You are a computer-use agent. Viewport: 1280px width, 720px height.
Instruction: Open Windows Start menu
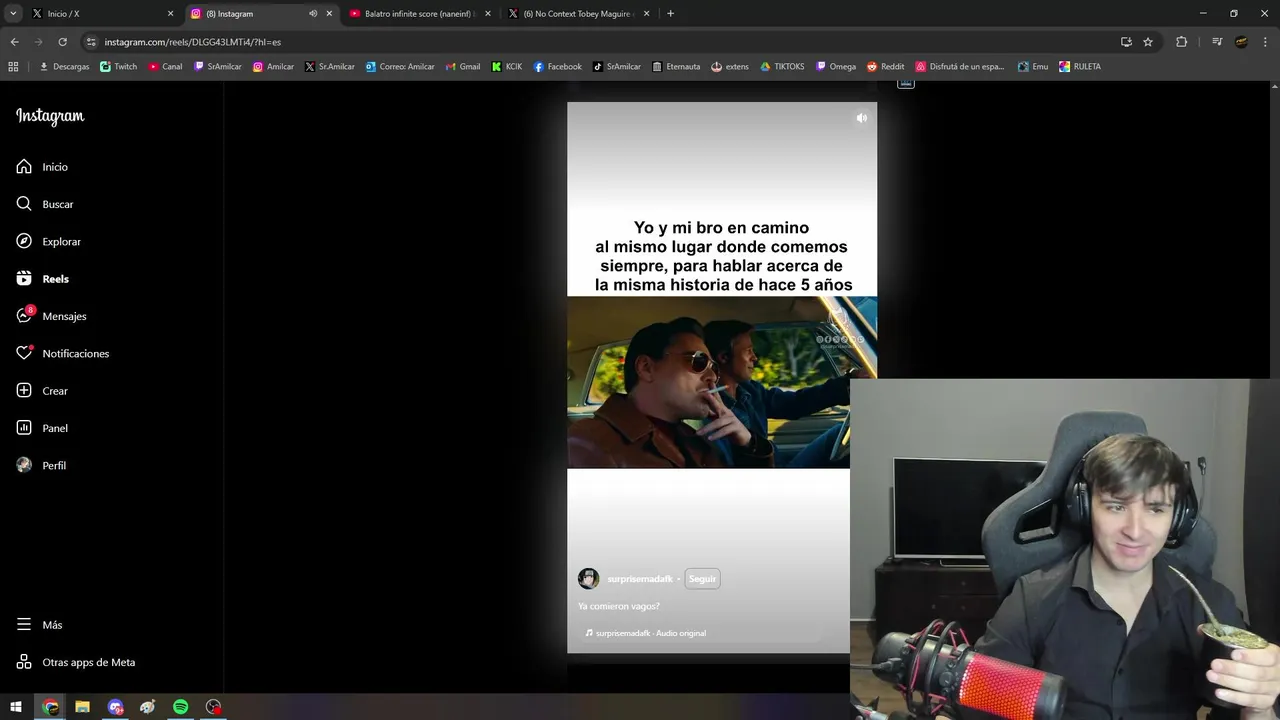[x=15, y=707]
